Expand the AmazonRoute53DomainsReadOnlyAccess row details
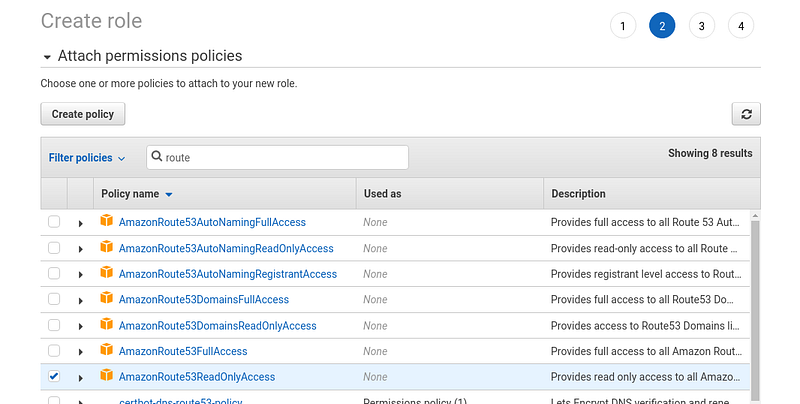 pyautogui.click(x=81, y=326)
